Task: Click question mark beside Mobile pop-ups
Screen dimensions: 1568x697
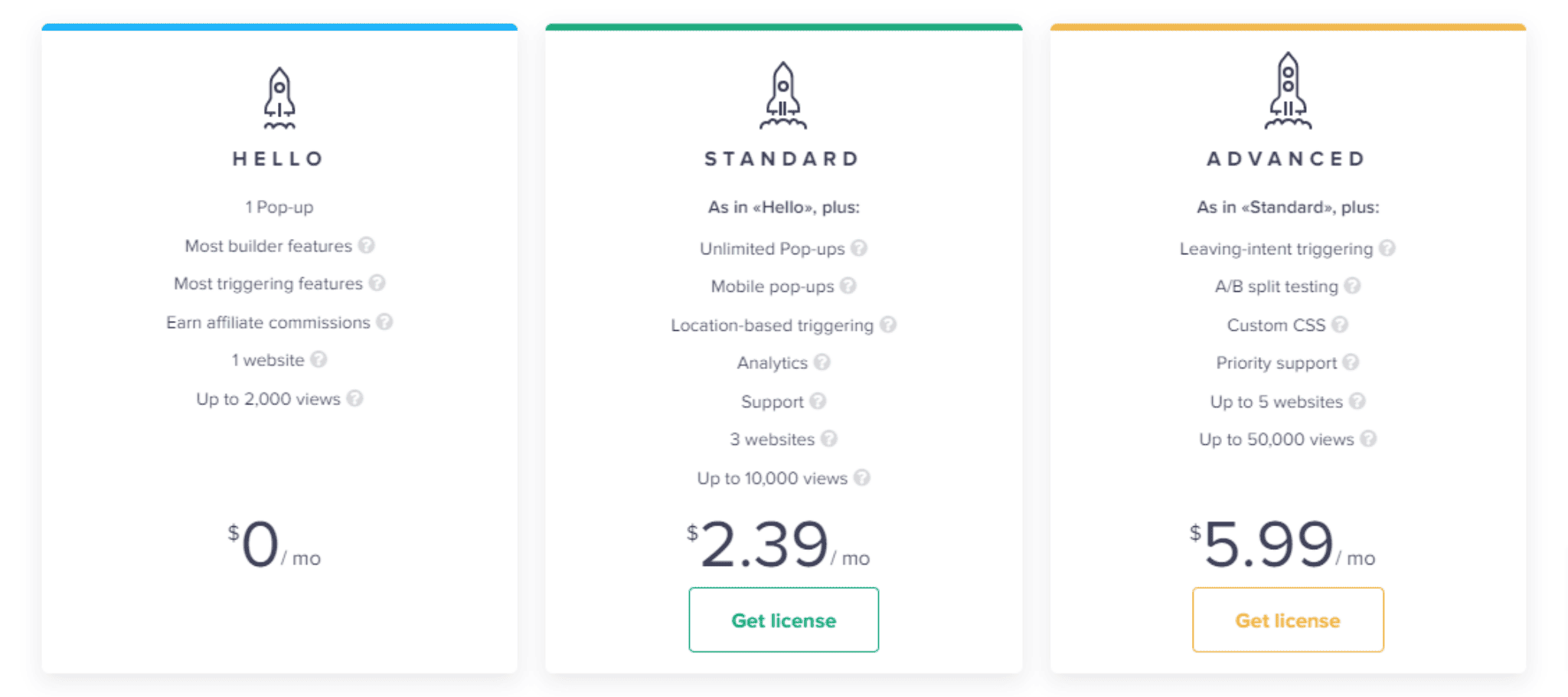Action: click(x=848, y=286)
